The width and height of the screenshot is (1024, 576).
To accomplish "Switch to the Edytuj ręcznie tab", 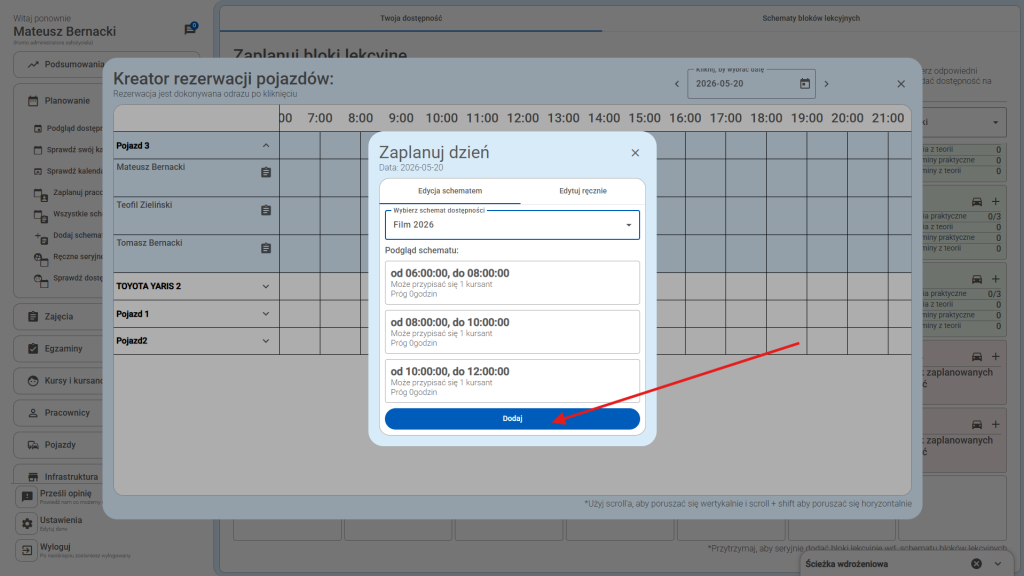I will tap(582, 191).
